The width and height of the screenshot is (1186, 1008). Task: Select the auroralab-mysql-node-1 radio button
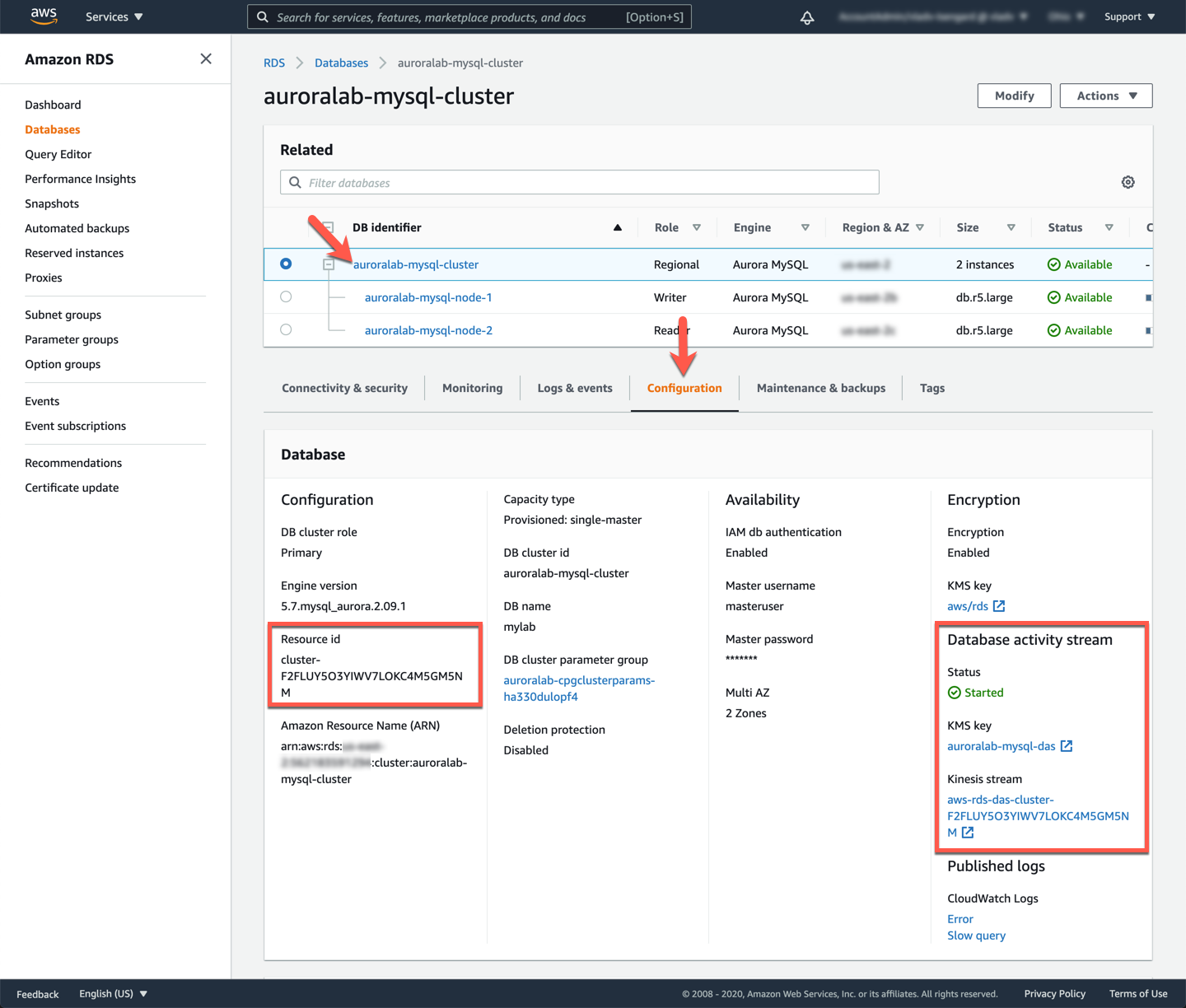[x=286, y=296]
